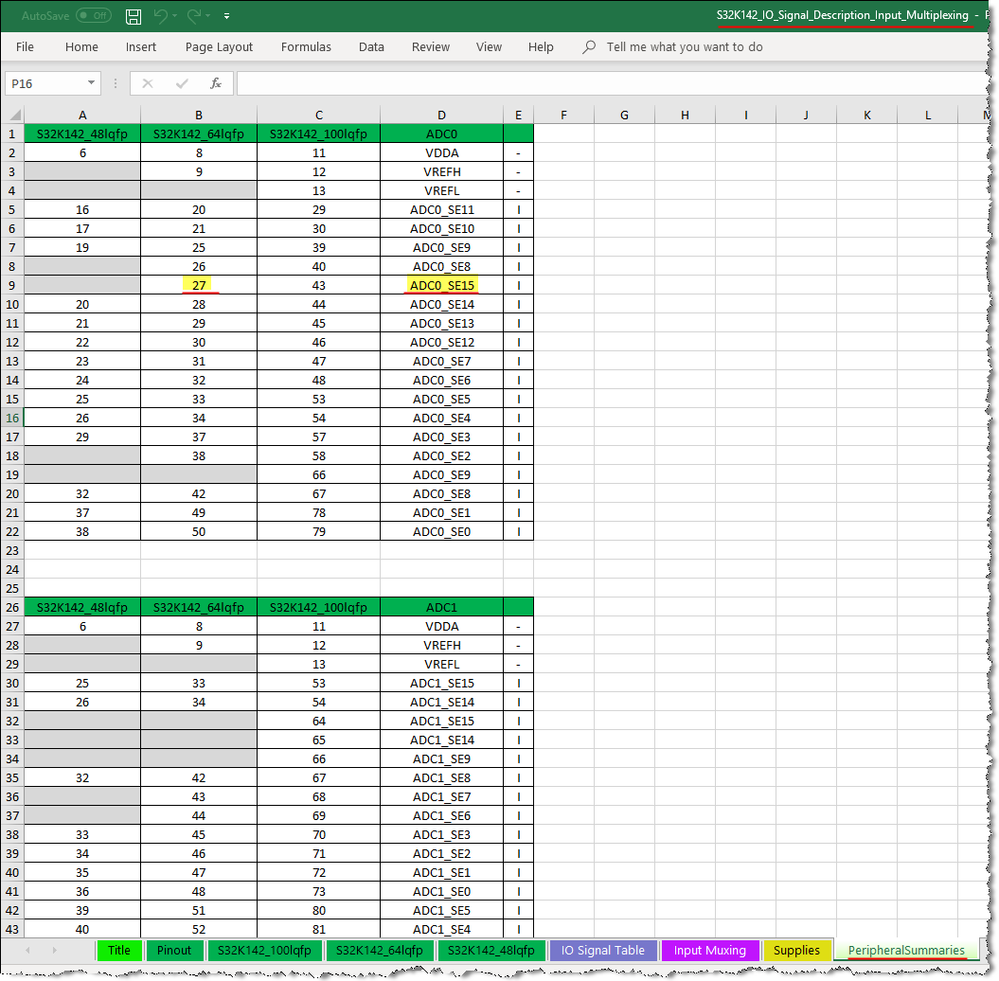Click the ADC1_SE7 cell
The width and height of the screenshot is (999, 981).
(442, 797)
